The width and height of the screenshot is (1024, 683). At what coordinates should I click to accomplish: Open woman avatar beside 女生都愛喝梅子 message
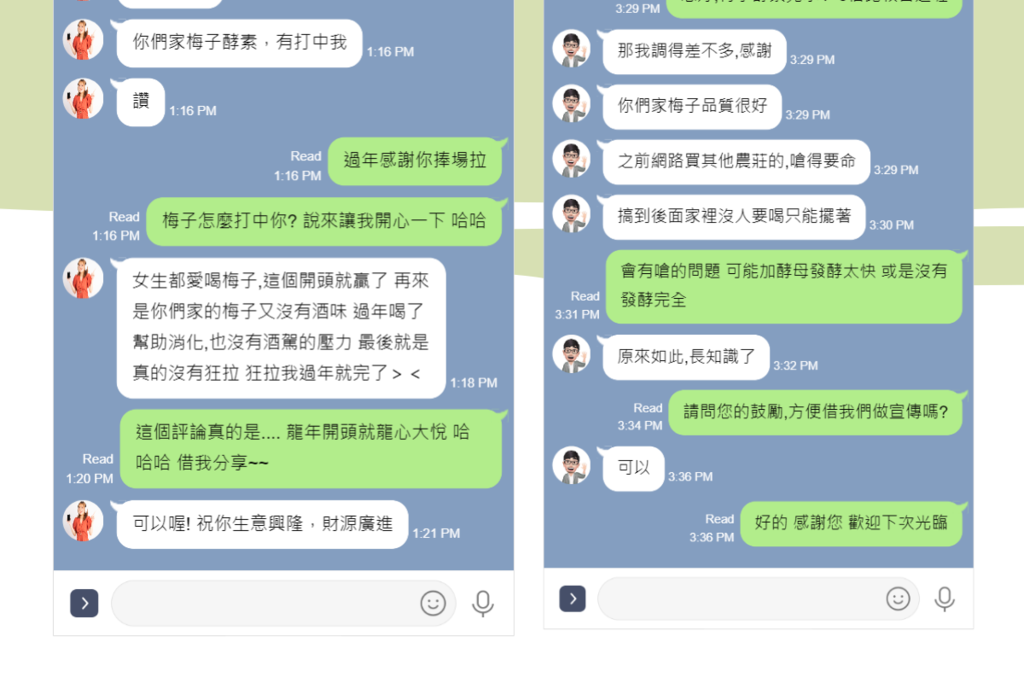[x=83, y=278]
